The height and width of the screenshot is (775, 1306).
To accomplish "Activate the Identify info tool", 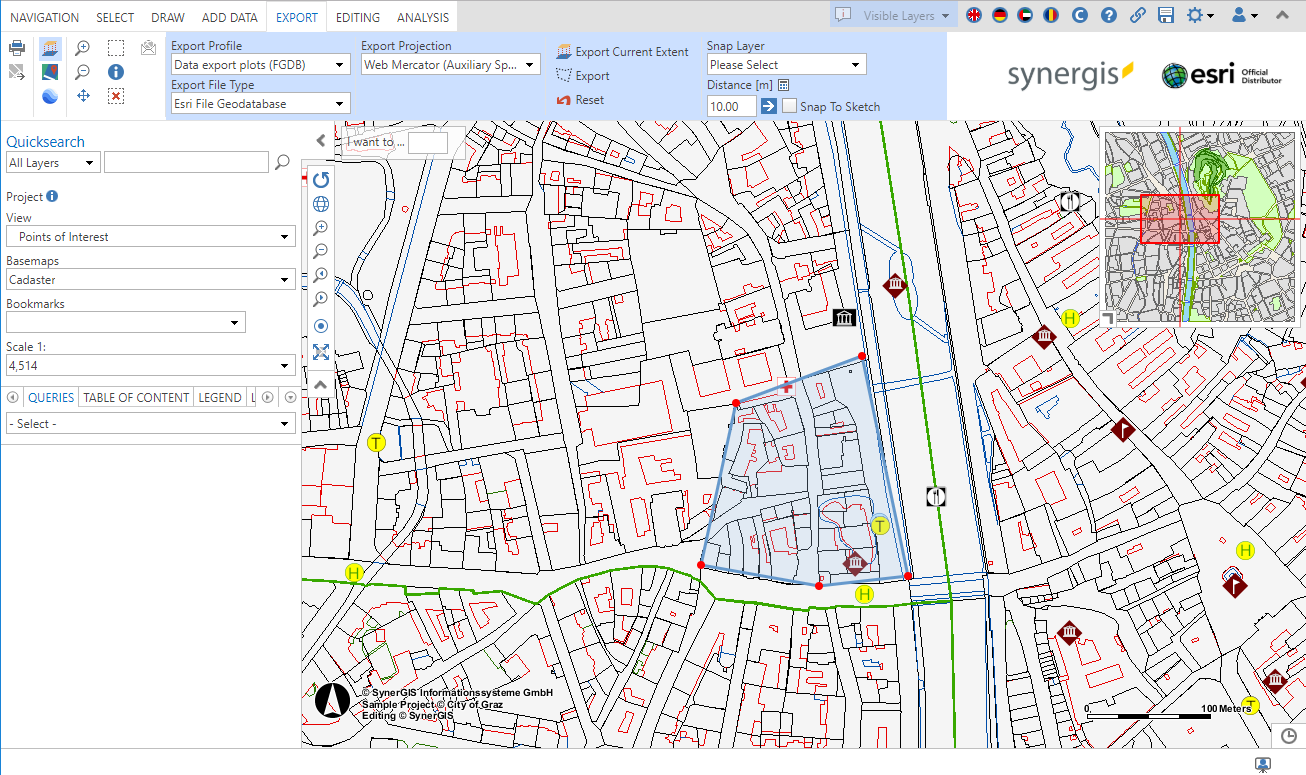I will (117, 72).
